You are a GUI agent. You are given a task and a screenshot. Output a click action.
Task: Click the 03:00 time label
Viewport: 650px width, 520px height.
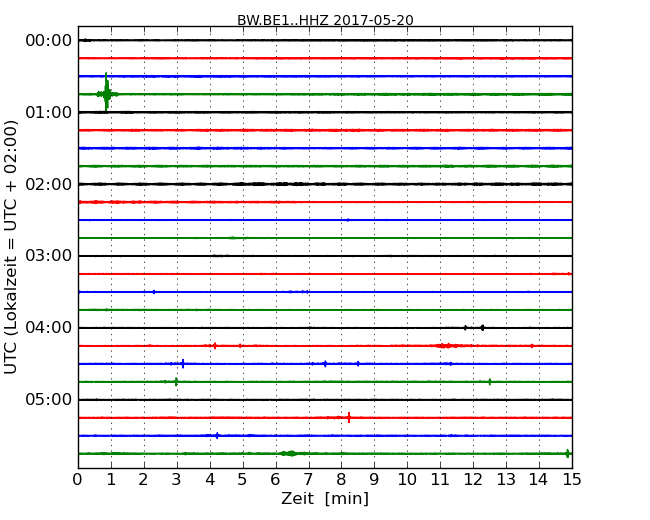coord(49,256)
